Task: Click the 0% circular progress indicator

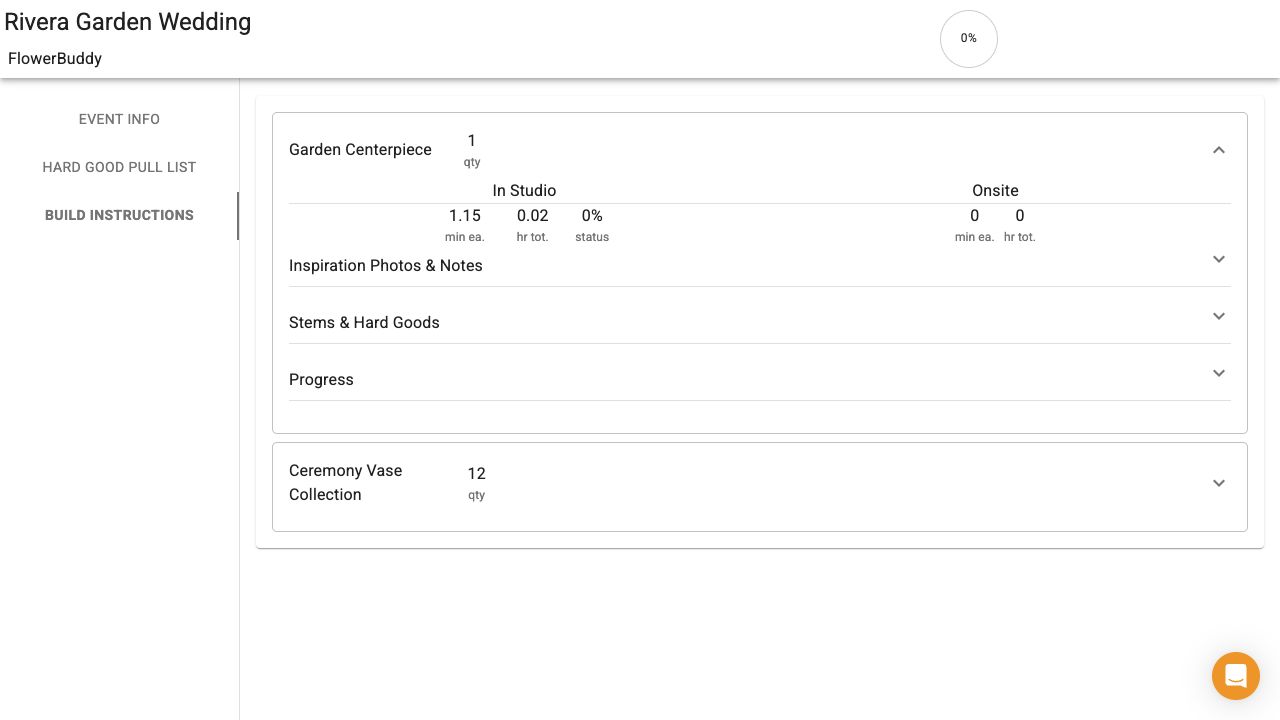Action: (x=969, y=39)
